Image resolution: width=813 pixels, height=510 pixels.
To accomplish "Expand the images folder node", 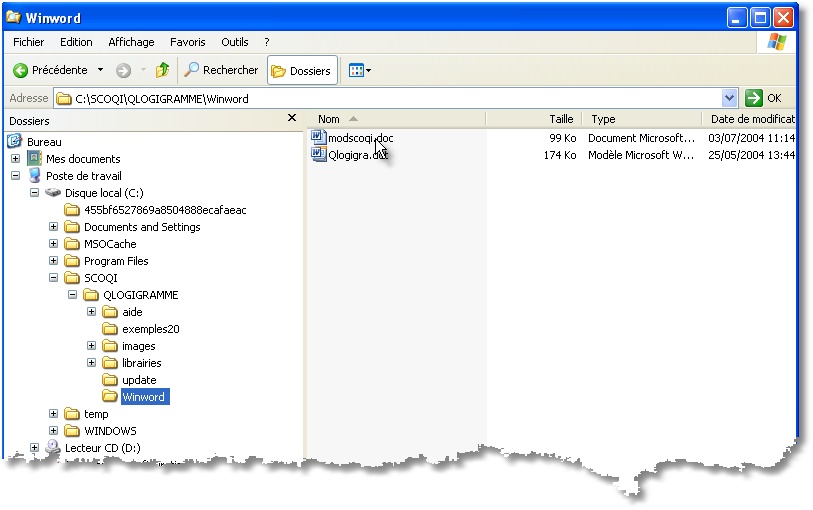I will (x=91, y=346).
